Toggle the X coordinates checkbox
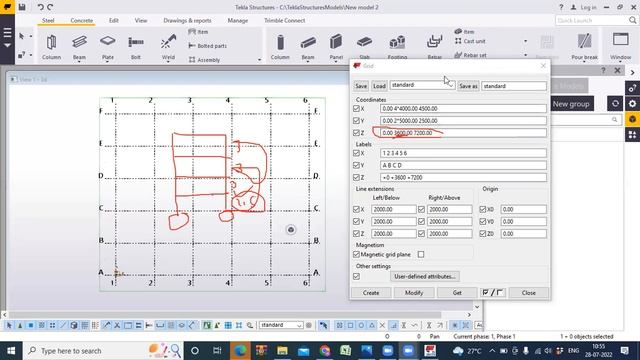Viewport: 640px width, 360px height. click(x=356, y=109)
